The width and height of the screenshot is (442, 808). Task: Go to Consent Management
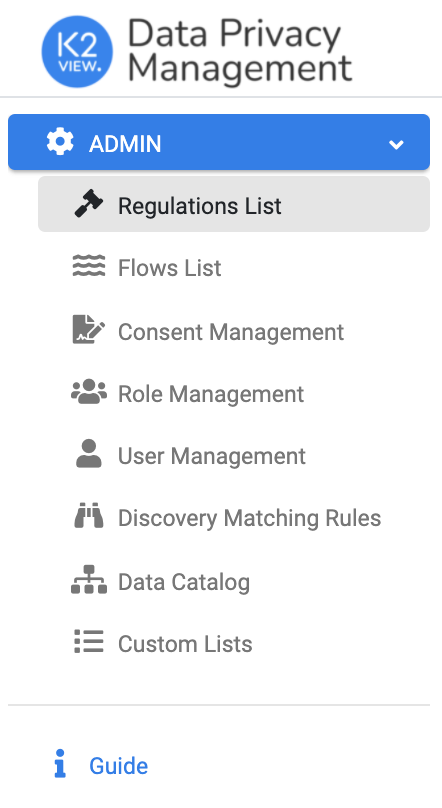pyautogui.click(x=231, y=332)
